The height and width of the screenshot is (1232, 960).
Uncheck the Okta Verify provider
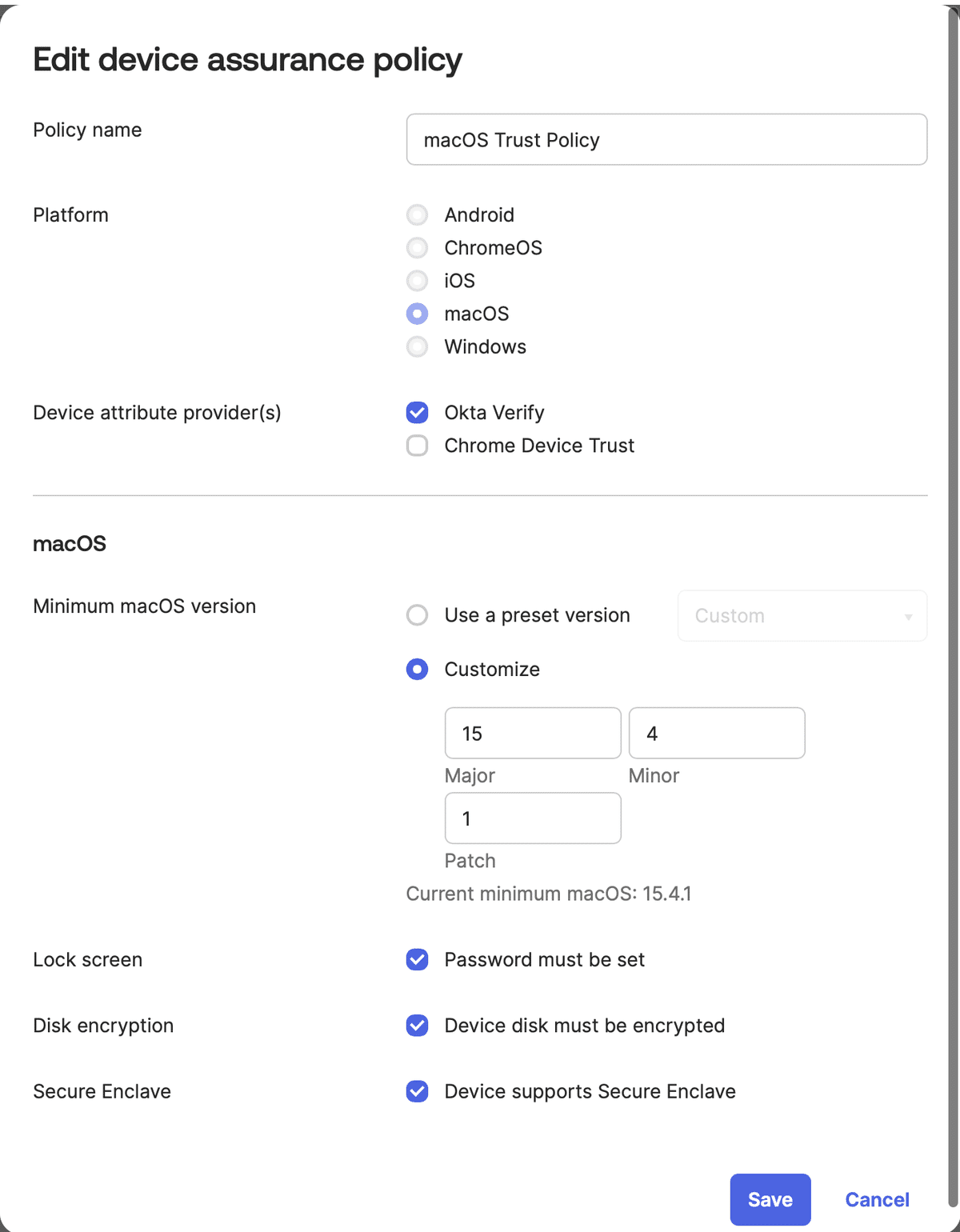point(417,413)
